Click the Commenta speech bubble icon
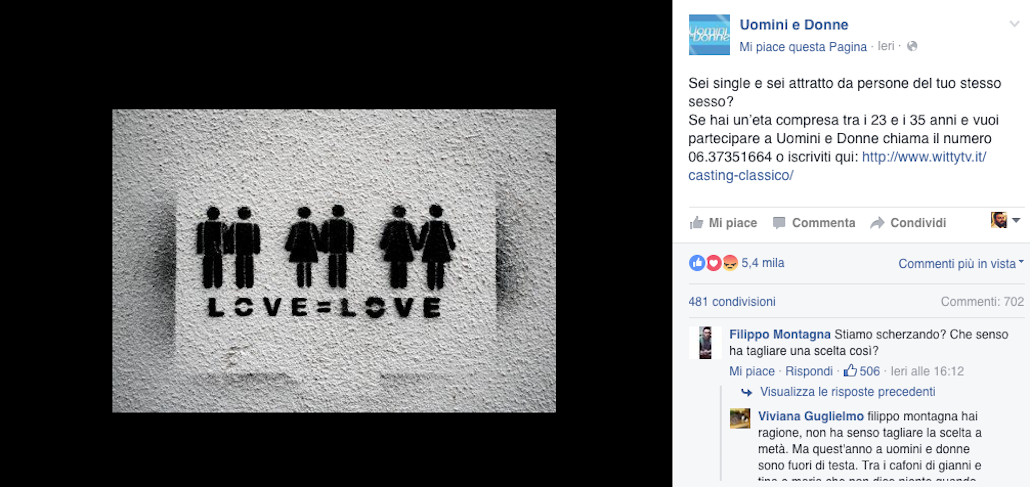Image resolution: width=1030 pixels, height=487 pixels. (x=778, y=223)
